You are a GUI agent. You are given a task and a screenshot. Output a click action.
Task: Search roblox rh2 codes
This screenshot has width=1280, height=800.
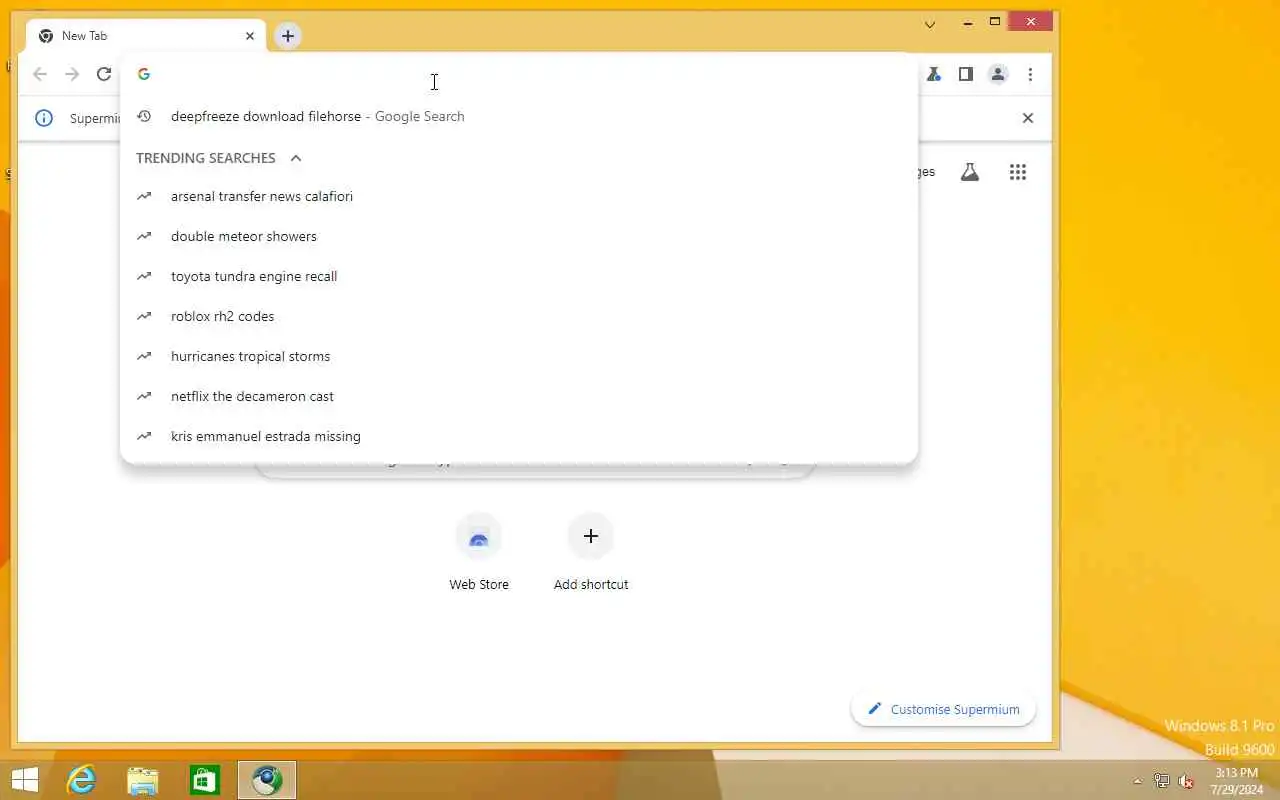tap(518, 316)
